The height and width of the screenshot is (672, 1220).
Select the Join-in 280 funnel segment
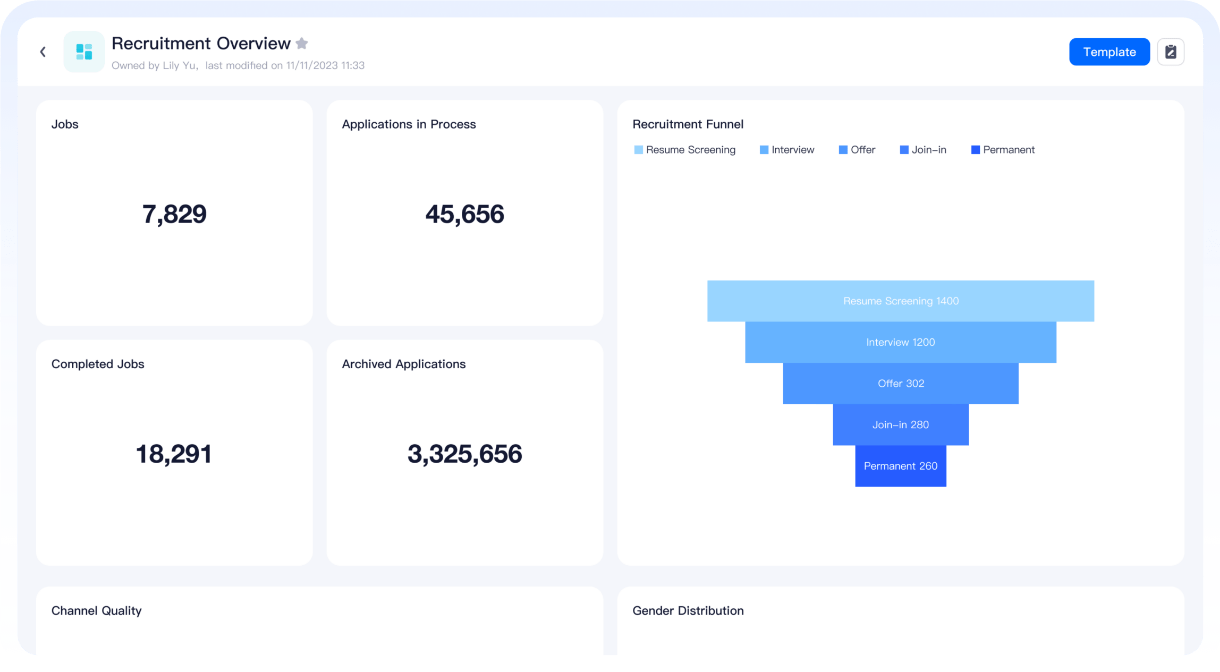[900, 424]
